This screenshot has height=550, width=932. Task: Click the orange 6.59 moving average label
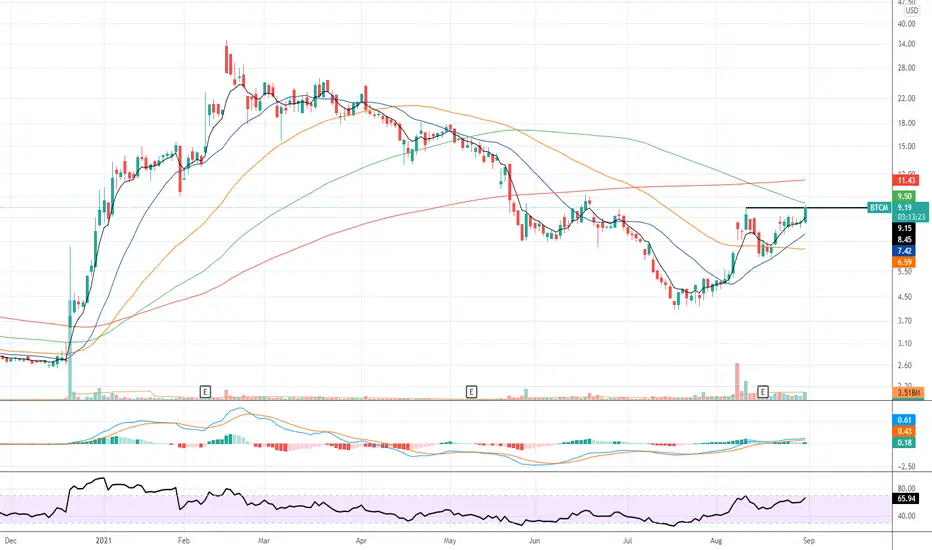point(904,262)
